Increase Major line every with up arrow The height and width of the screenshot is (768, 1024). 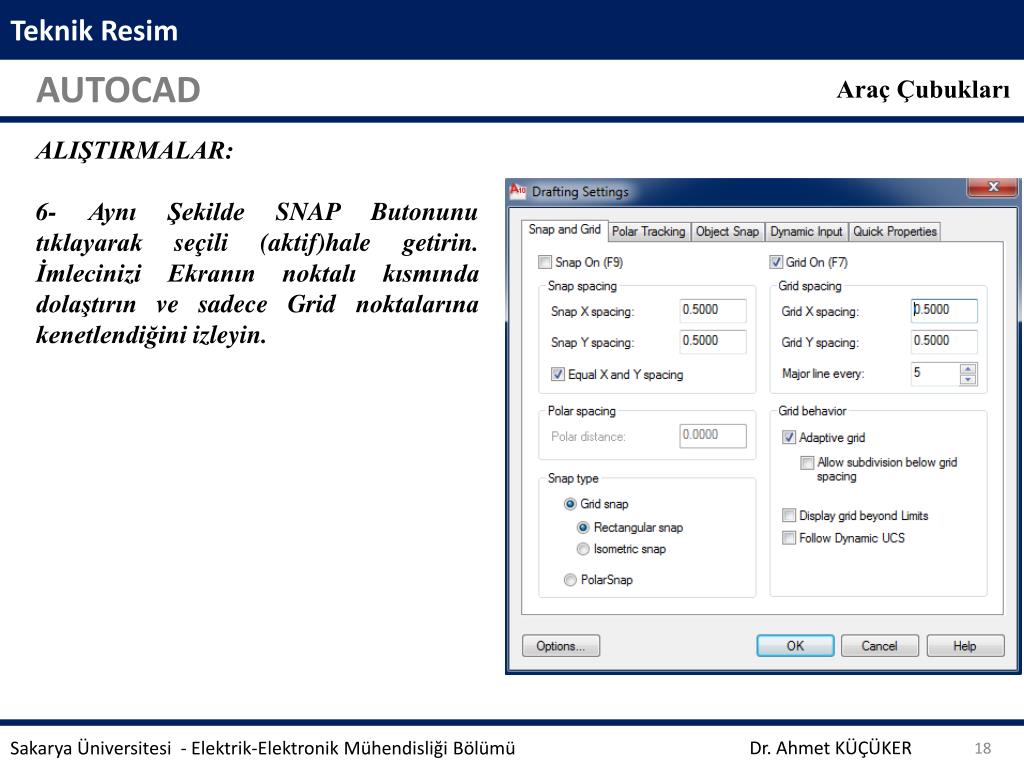coord(968,369)
